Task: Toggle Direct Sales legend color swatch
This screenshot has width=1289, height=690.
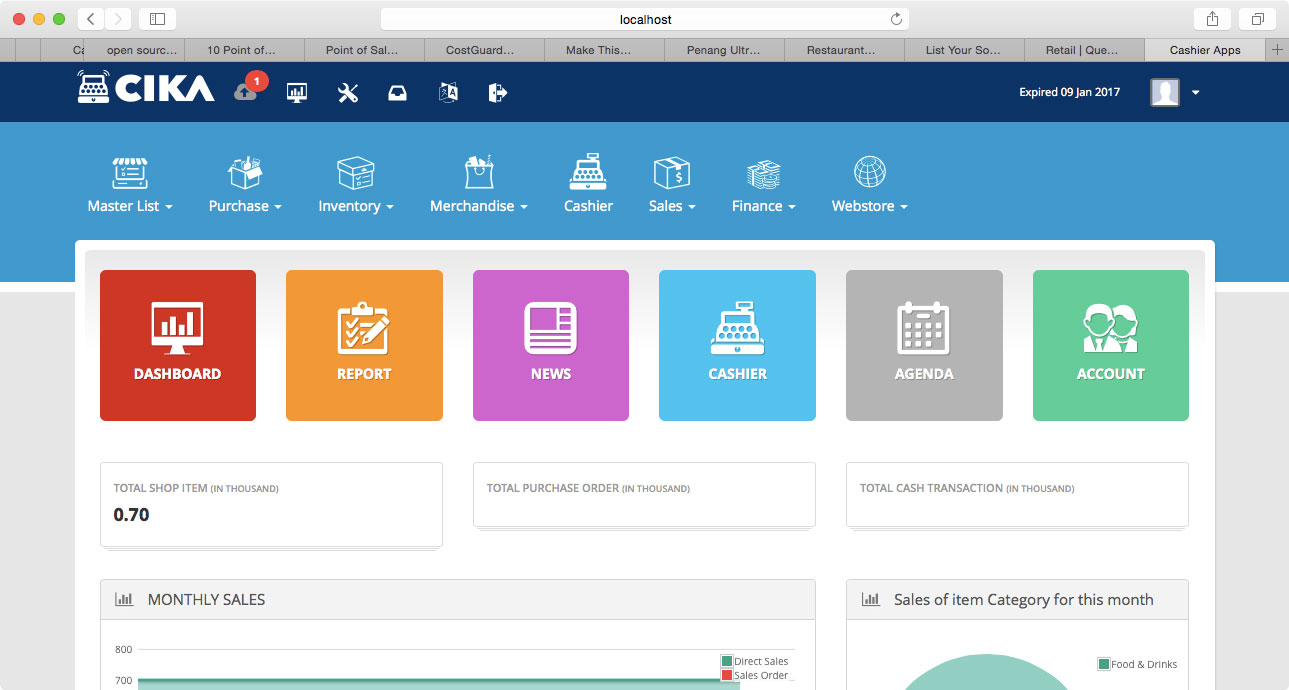Action: pos(726,661)
